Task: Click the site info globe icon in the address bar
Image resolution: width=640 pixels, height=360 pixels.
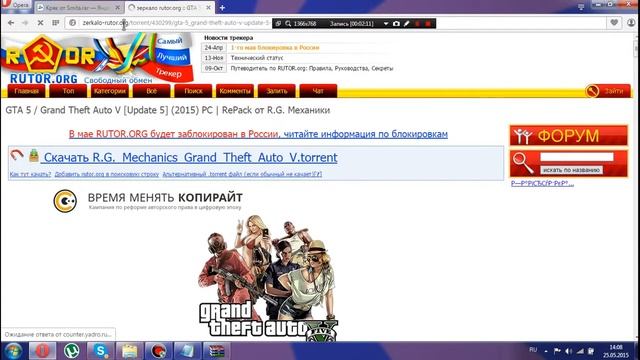Action: pyautogui.click(x=73, y=23)
